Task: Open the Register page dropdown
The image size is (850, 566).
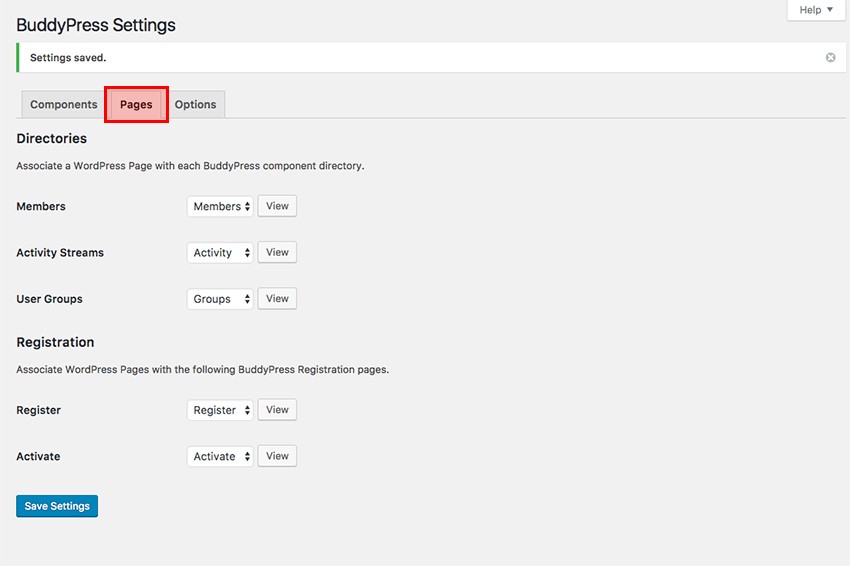Action: pyautogui.click(x=220, y=410)
